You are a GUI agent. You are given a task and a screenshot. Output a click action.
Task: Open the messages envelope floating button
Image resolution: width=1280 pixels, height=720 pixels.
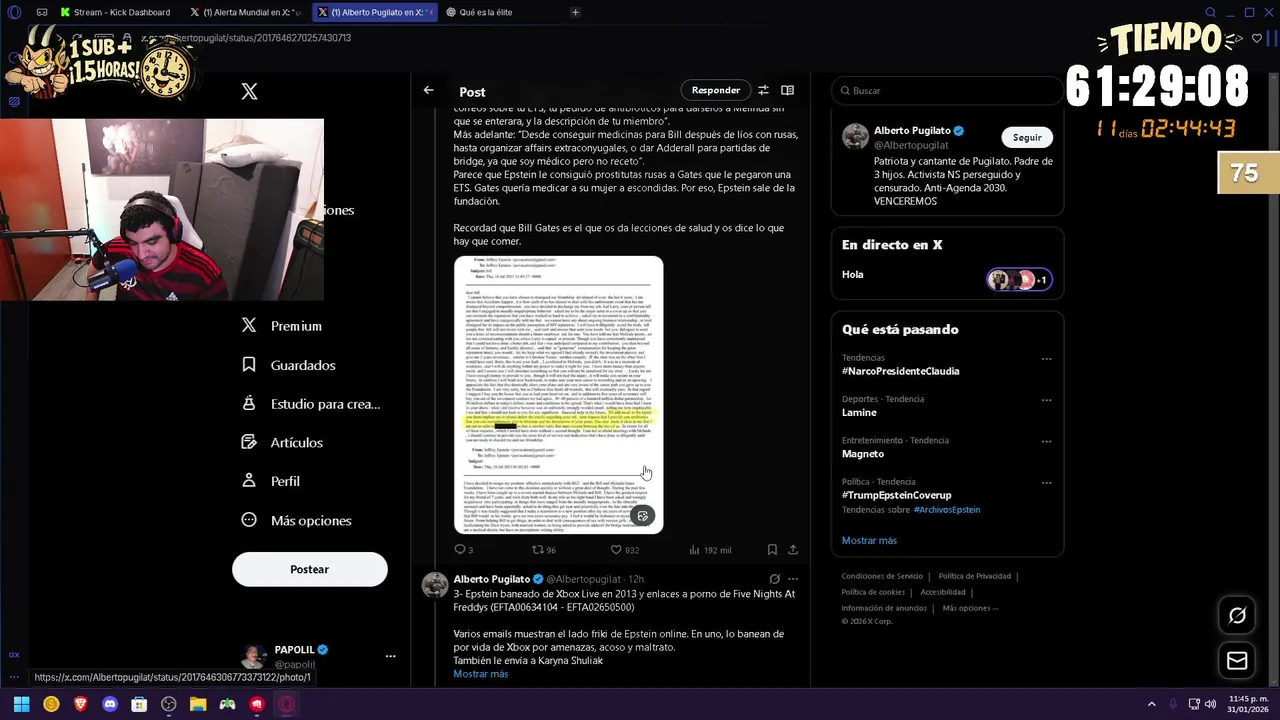pyautogui.click(x=1237, y=661)
